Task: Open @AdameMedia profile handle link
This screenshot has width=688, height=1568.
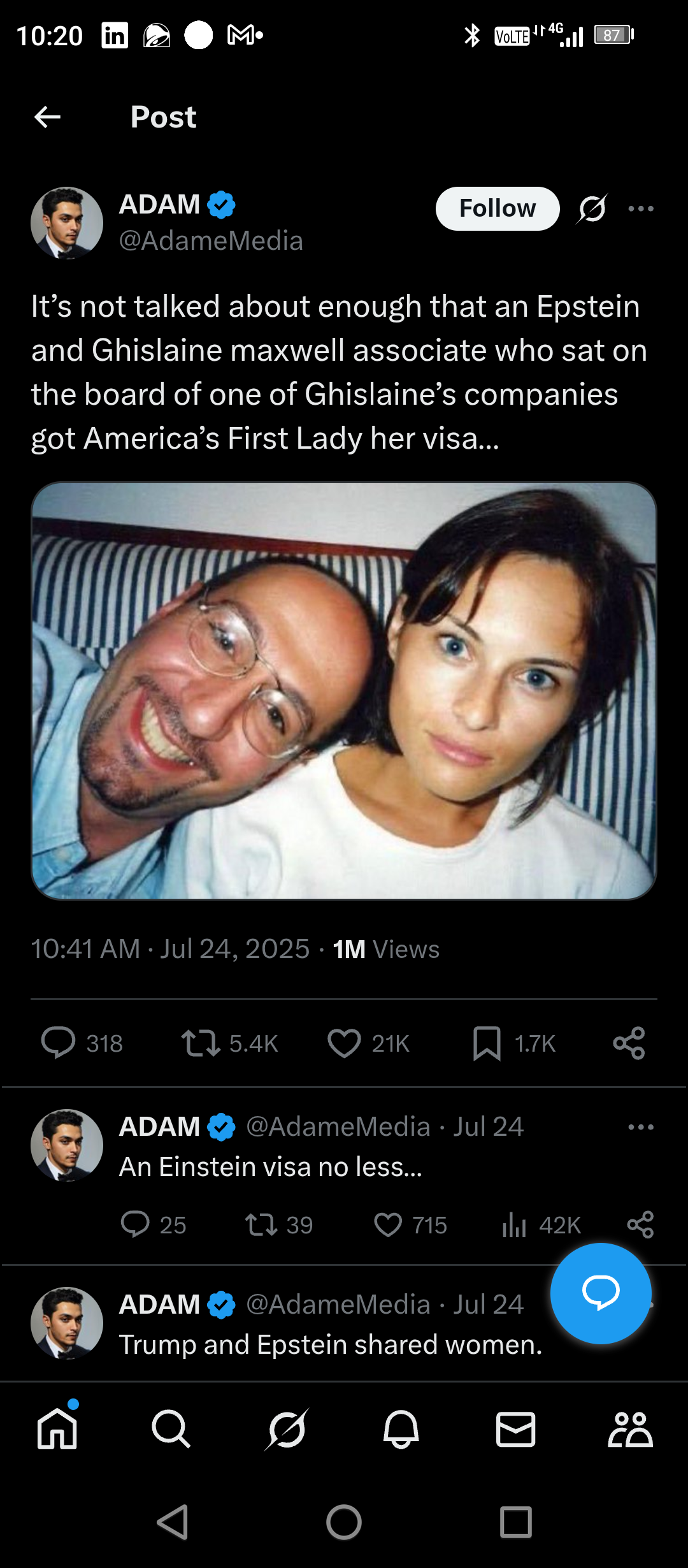Action: pos(211,241)
